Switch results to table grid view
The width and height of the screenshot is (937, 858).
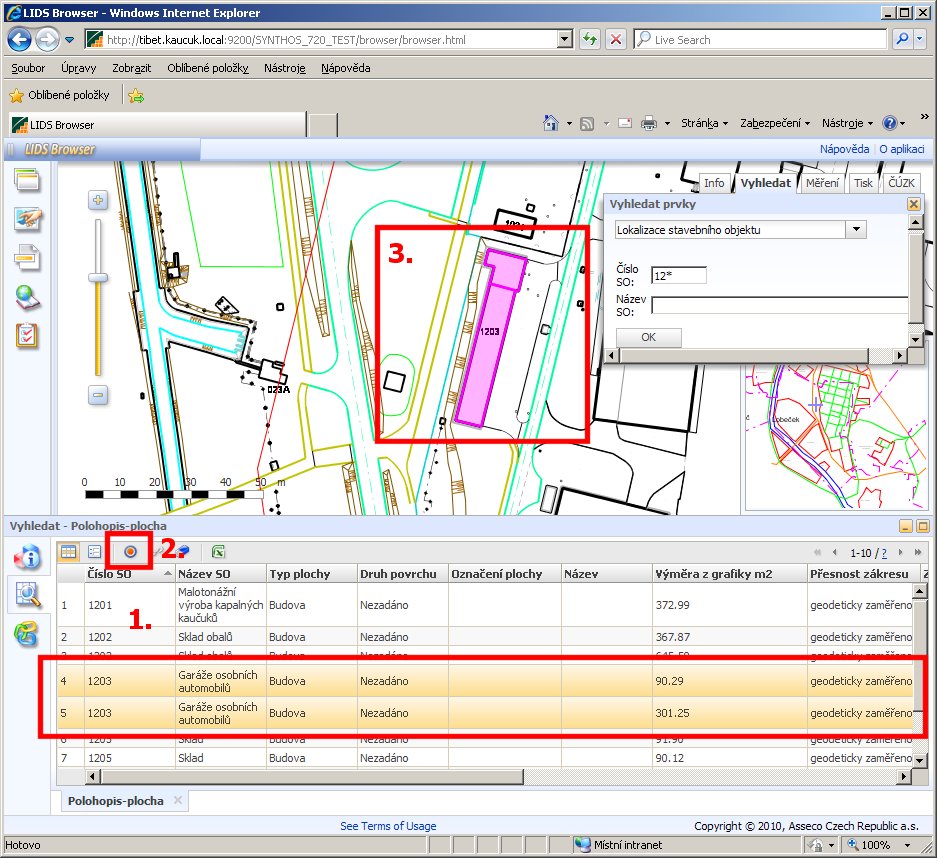(69, 551)
